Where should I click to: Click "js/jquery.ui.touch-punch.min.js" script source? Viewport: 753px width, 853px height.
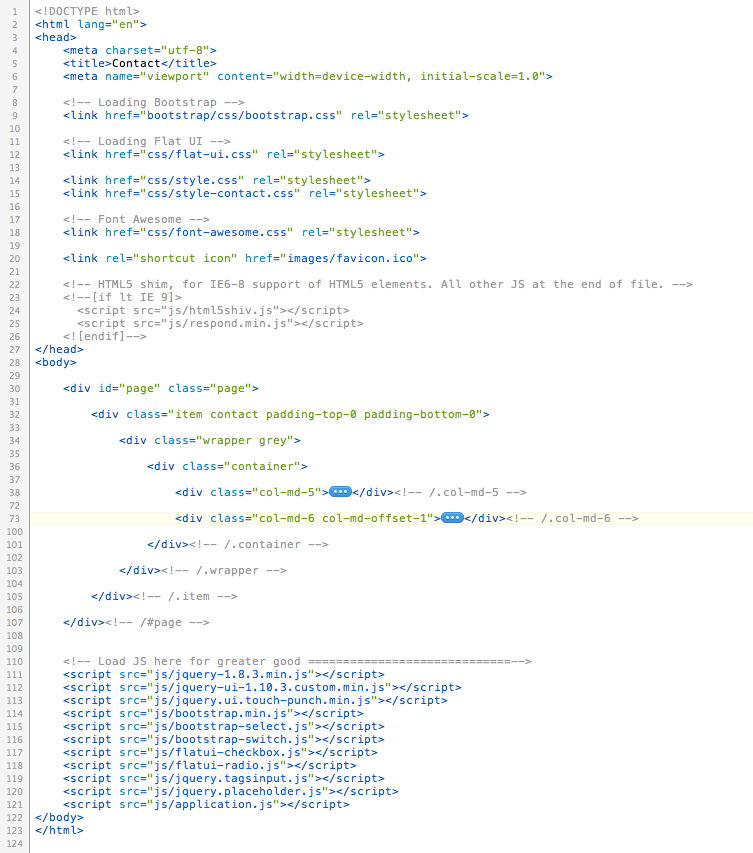click(262, 701)
